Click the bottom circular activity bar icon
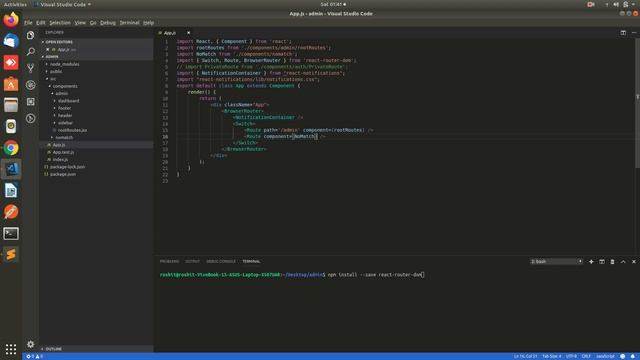Screen dimensions: 640x360 tap(31, 118)
